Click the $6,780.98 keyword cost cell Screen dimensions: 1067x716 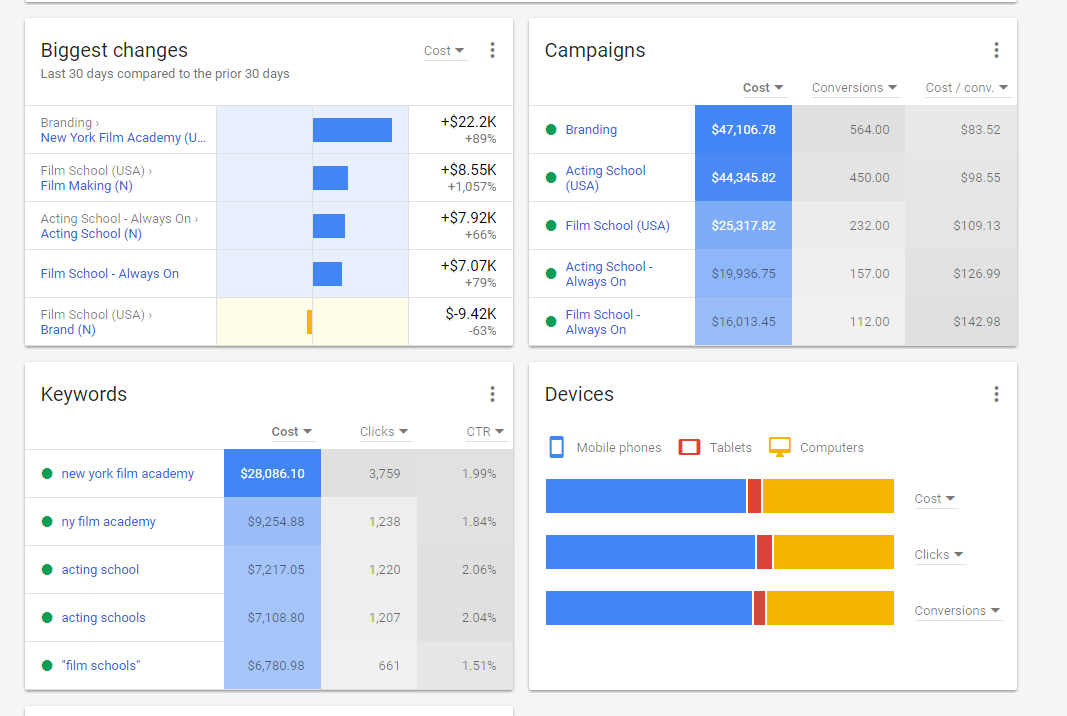pos(272,666)
